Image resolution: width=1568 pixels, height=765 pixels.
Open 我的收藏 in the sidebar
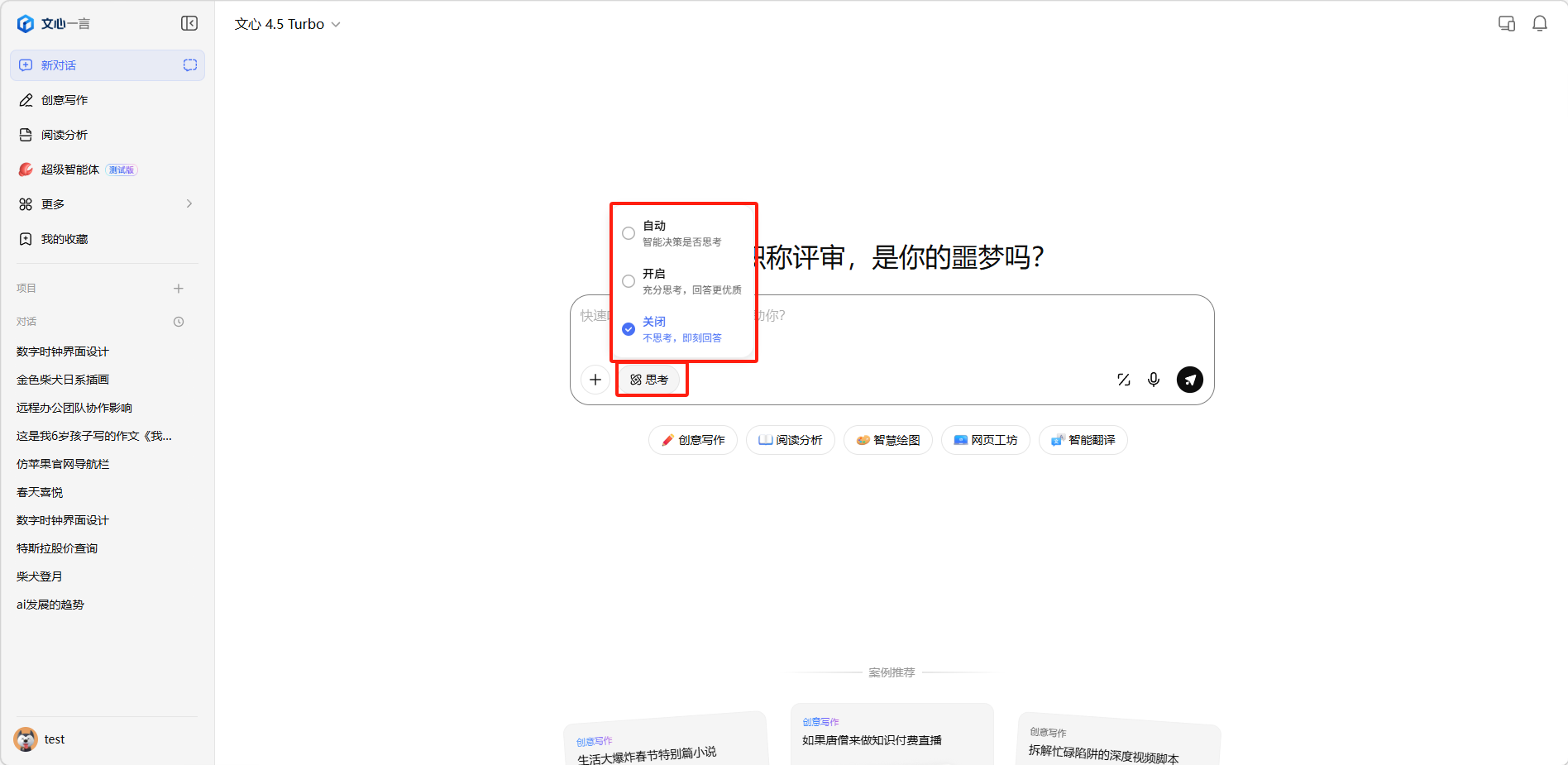(x=65, y=239)
